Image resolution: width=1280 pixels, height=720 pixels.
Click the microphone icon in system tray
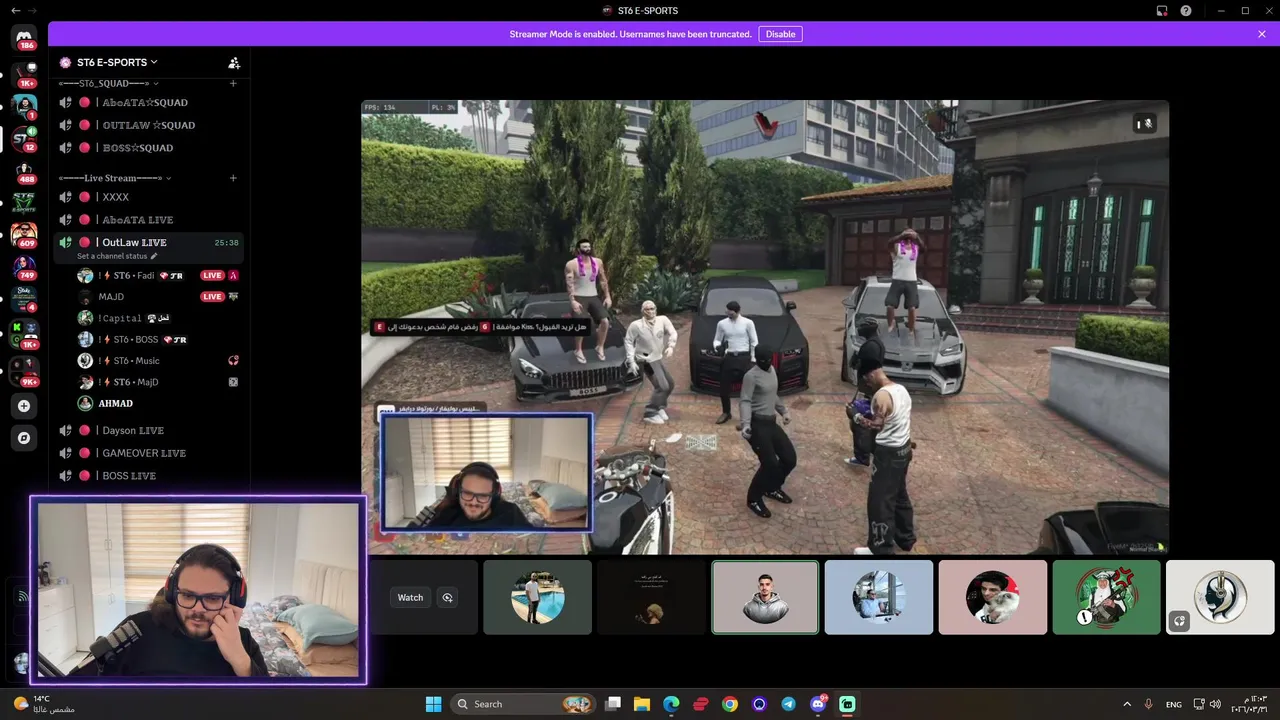[x=1149, y=704]
